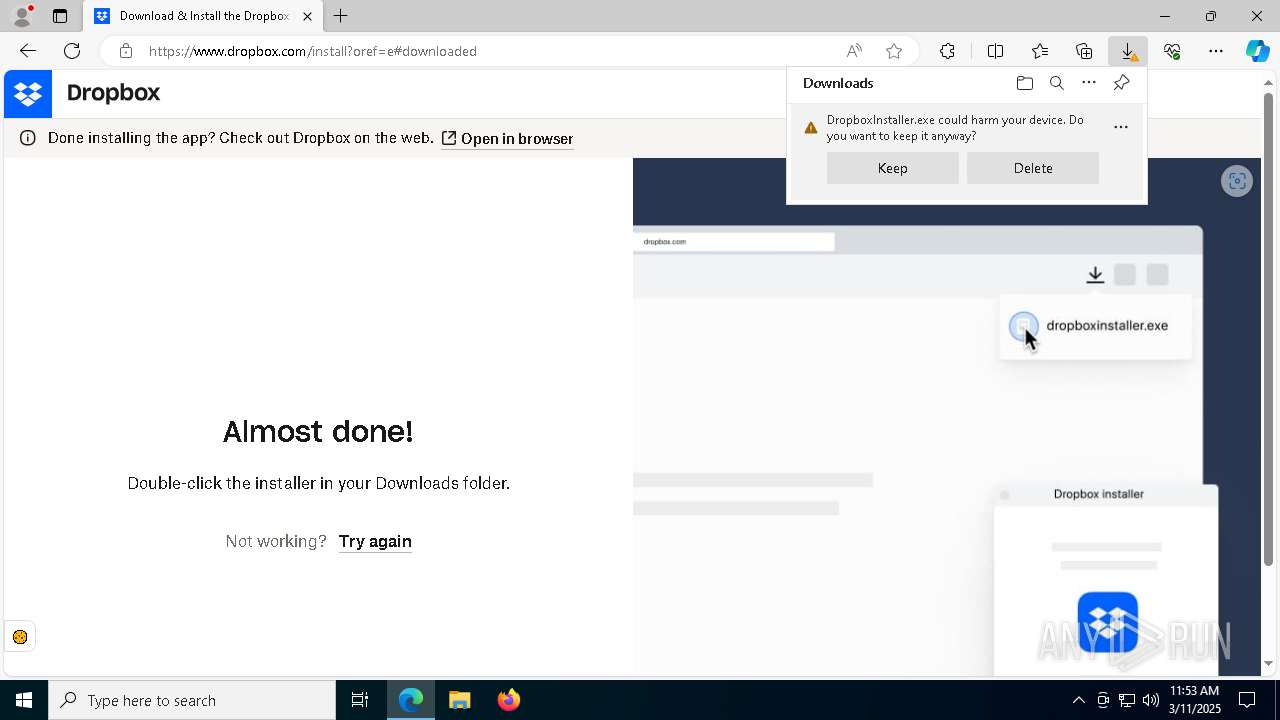The height and width of the screenshot is (720, 1280).
Task: Open the Favorites list icon
Action: pos(1040,51)
